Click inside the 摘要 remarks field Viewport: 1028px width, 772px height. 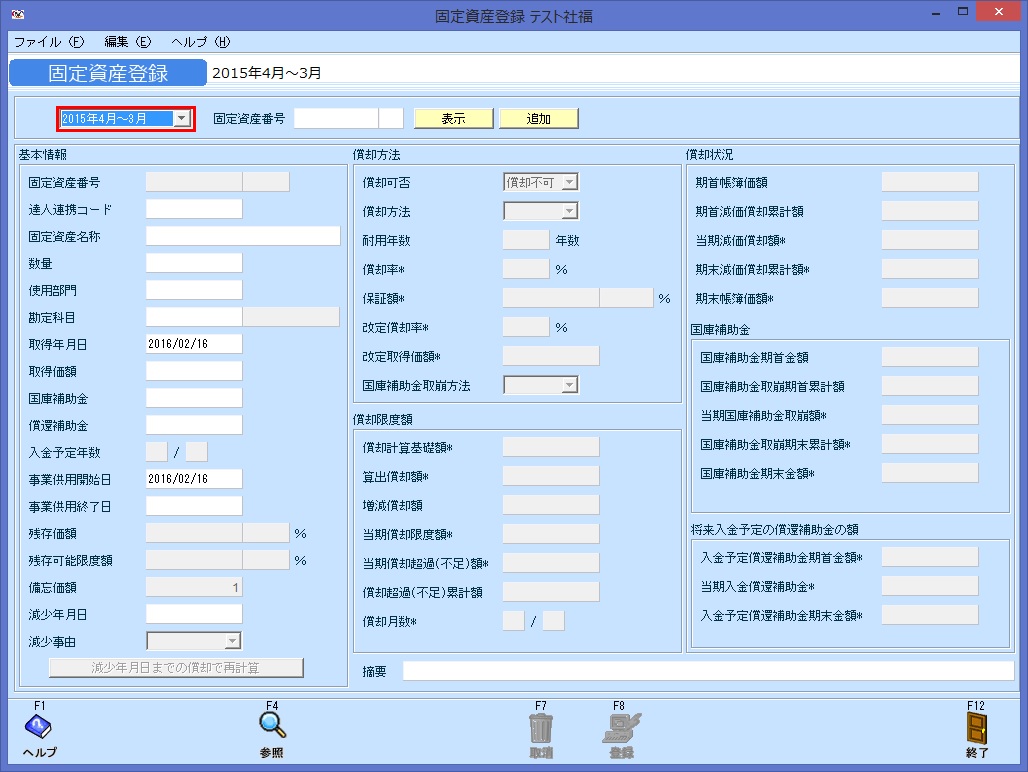tap(700, 671)
